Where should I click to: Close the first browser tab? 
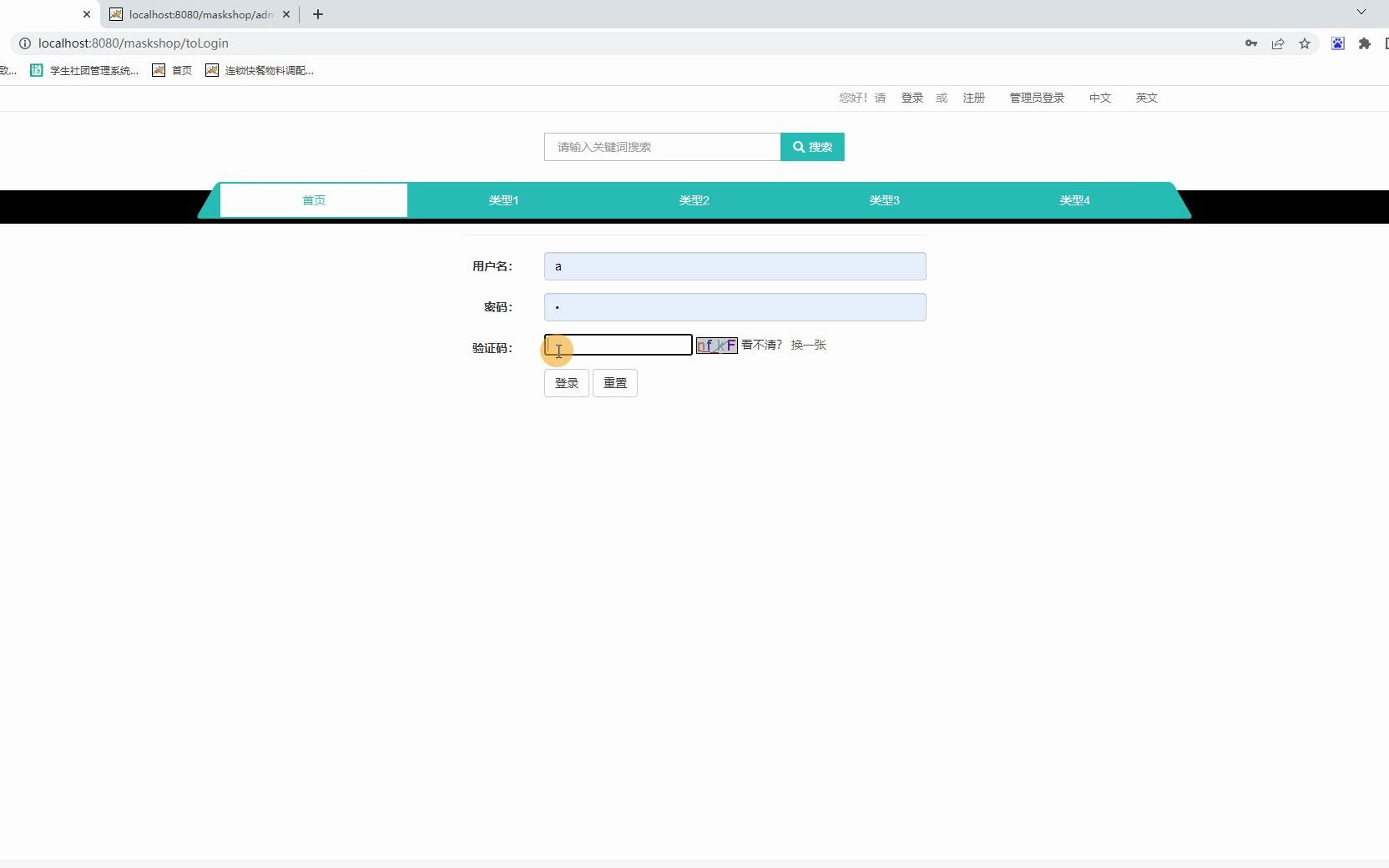pos(86,14)
